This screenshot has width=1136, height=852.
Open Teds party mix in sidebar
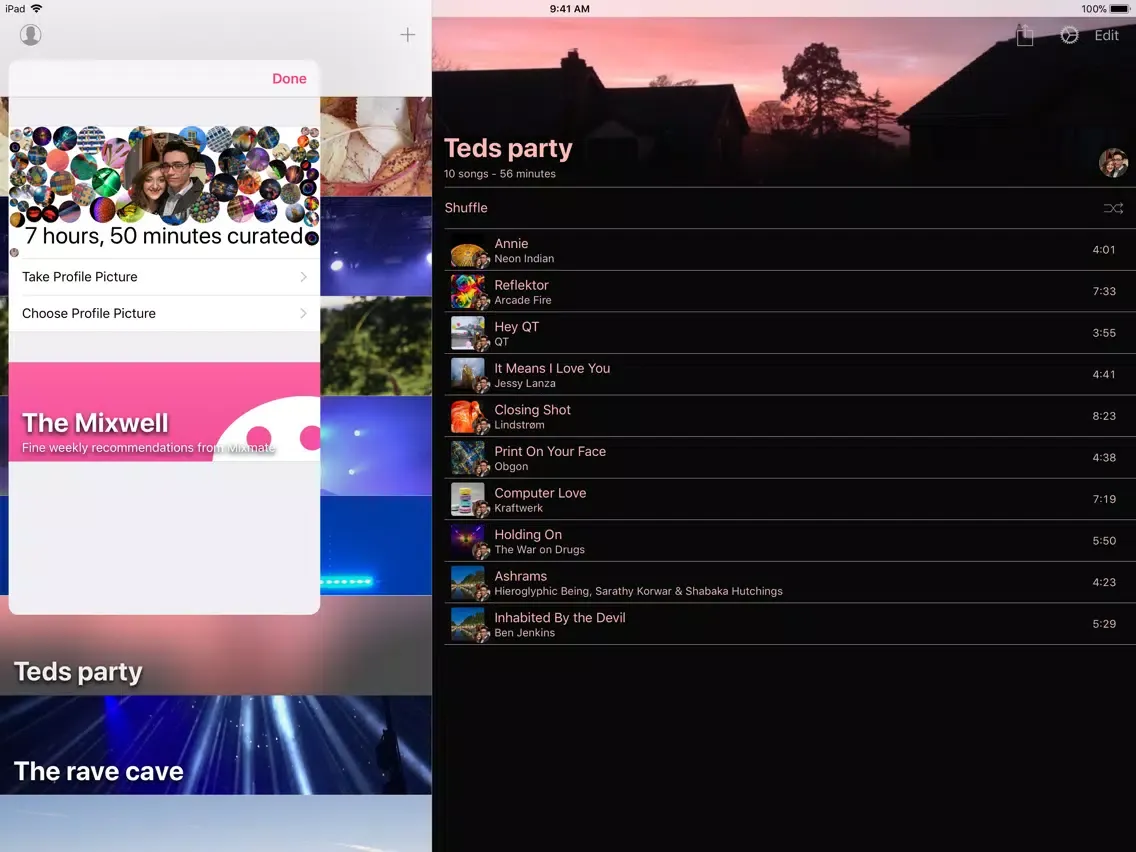(x=216, y=646)
